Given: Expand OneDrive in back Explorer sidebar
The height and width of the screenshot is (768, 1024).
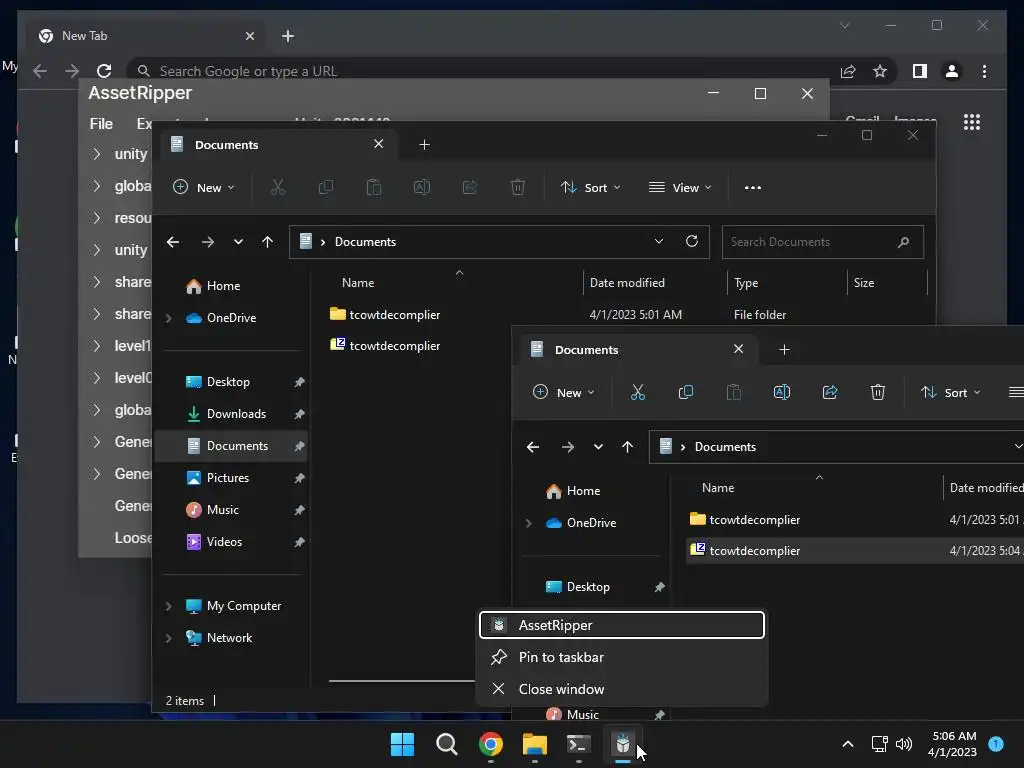Looking at the screenshot, I should [168, 318].
